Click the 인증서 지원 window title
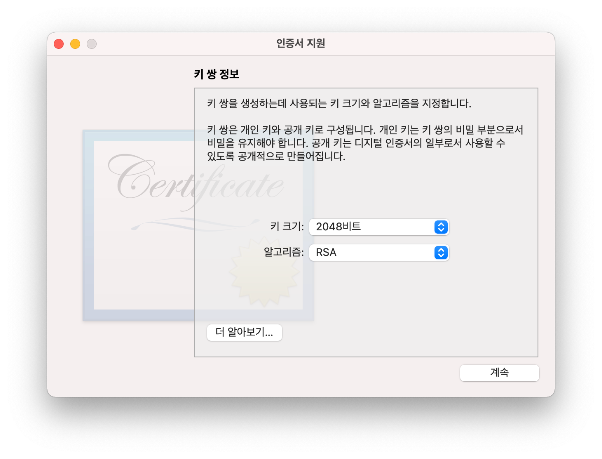The image size is (602, 459). pos(301,43)
